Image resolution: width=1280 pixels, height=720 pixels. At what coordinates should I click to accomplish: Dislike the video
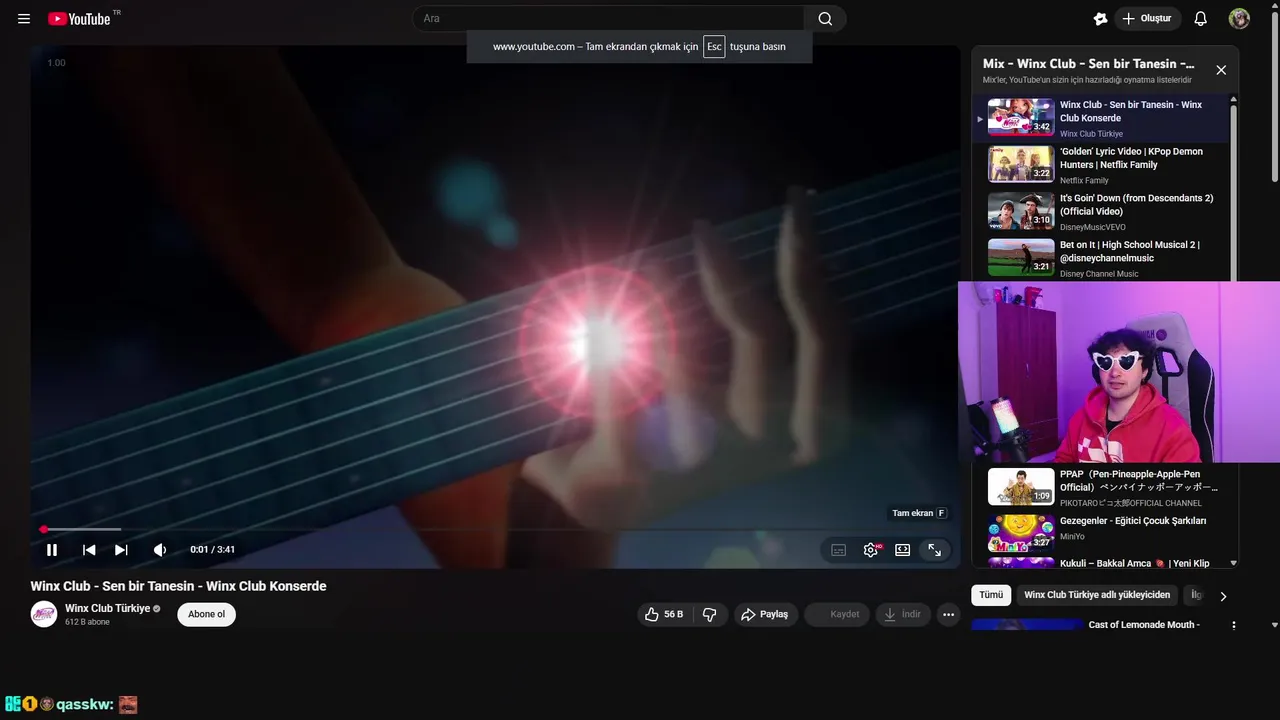point(710,614)
